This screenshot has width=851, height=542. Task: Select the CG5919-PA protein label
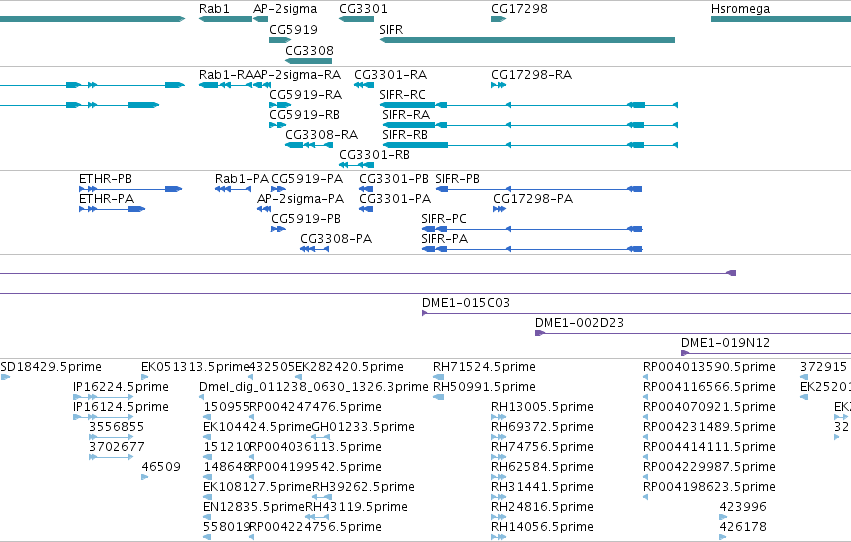click(x=307, y=179)
